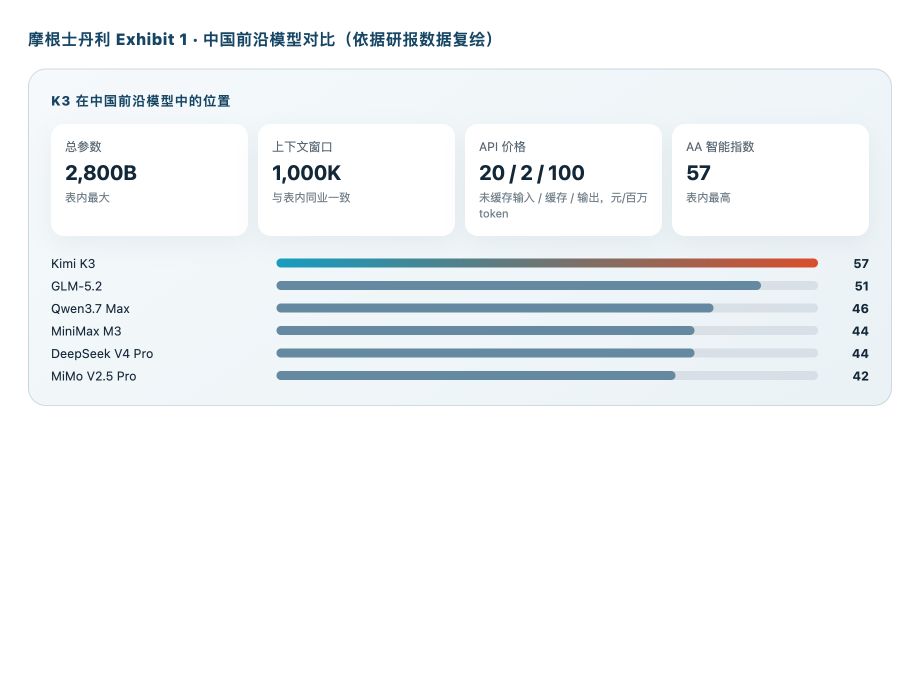Screen dimensions: 920x700
Task: Click the value 2,800B
Action: point(101,173)
